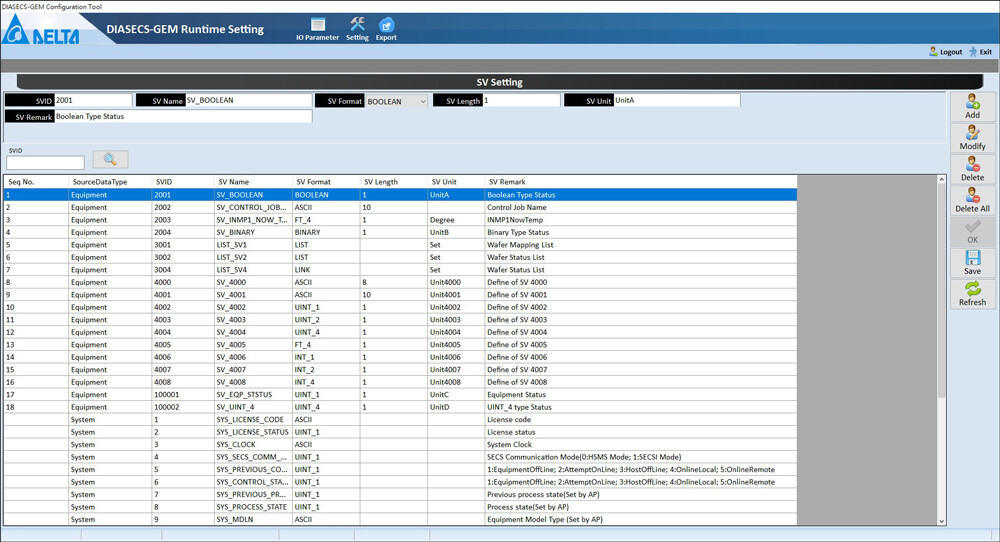Click Exit in the top right
The height and width of the screenshot is (542, 1000).
pyautogui.click(x=980, y=52)
